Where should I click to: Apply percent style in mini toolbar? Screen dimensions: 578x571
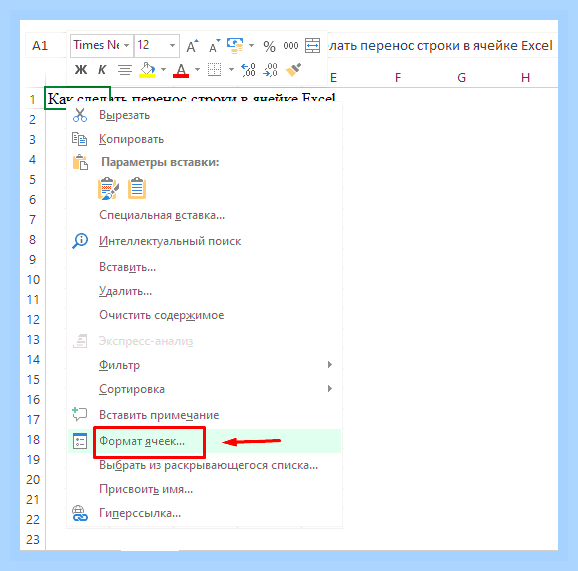click(269, 46)
